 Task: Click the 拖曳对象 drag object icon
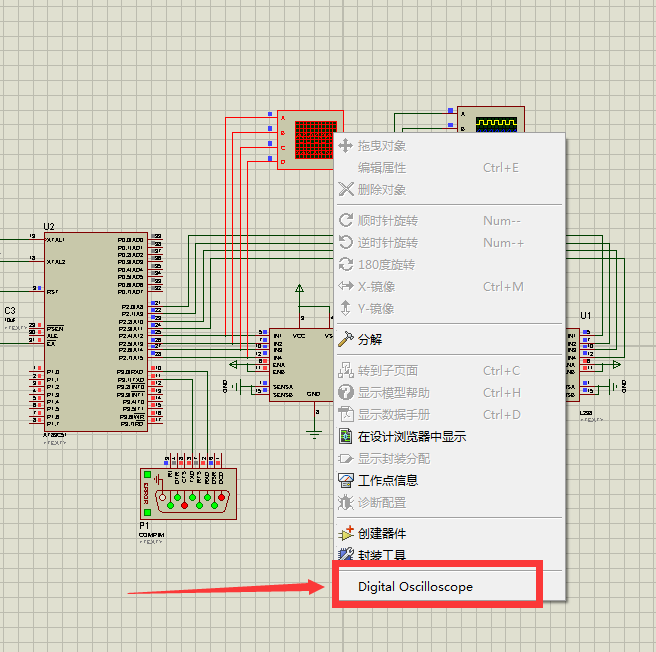tap(347, 146)
